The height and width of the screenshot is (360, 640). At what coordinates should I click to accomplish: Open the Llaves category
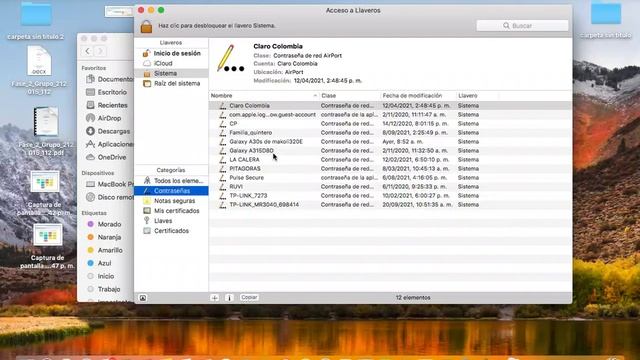coord(171,221)
